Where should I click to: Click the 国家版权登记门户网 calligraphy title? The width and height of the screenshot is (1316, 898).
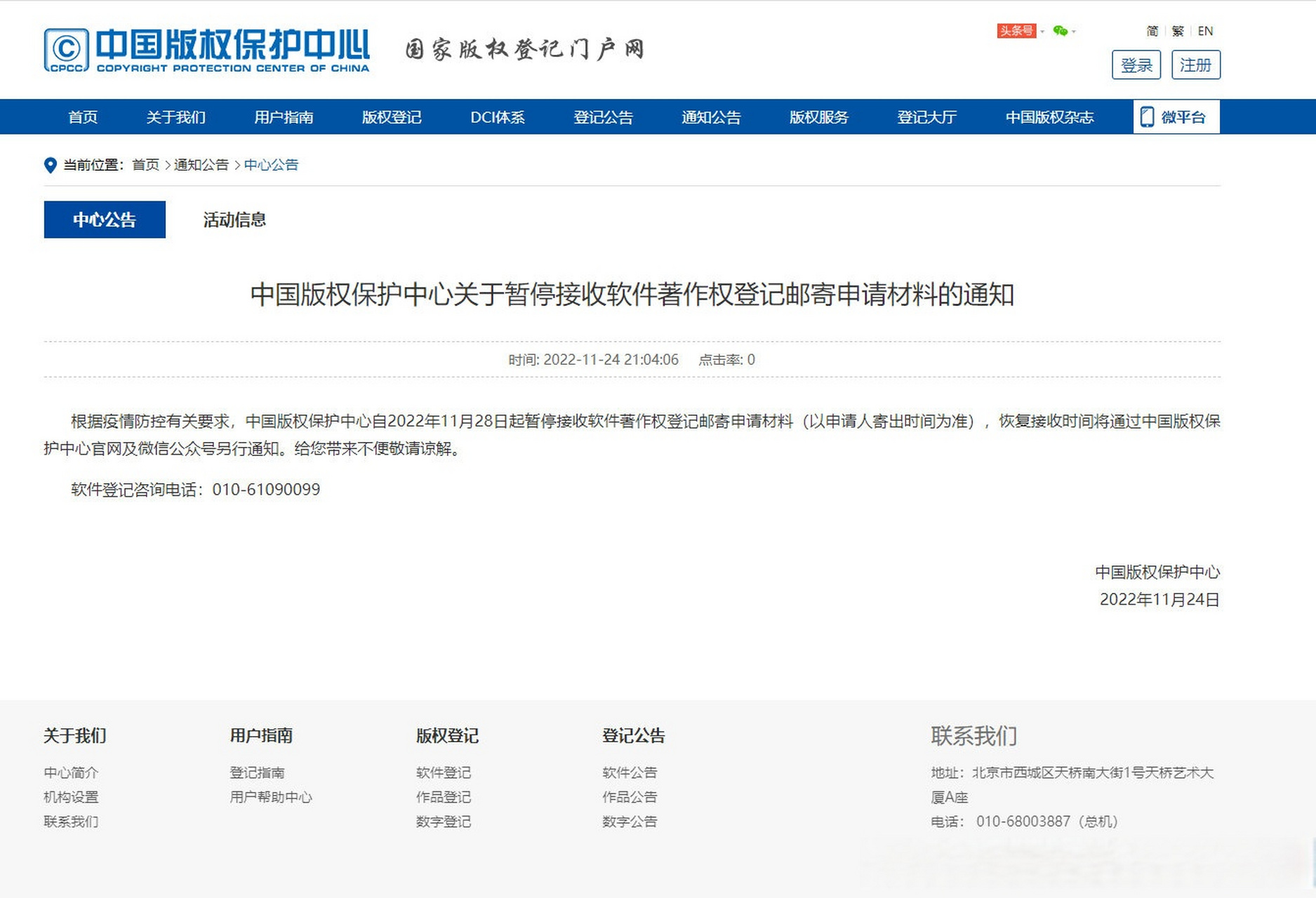525,49
